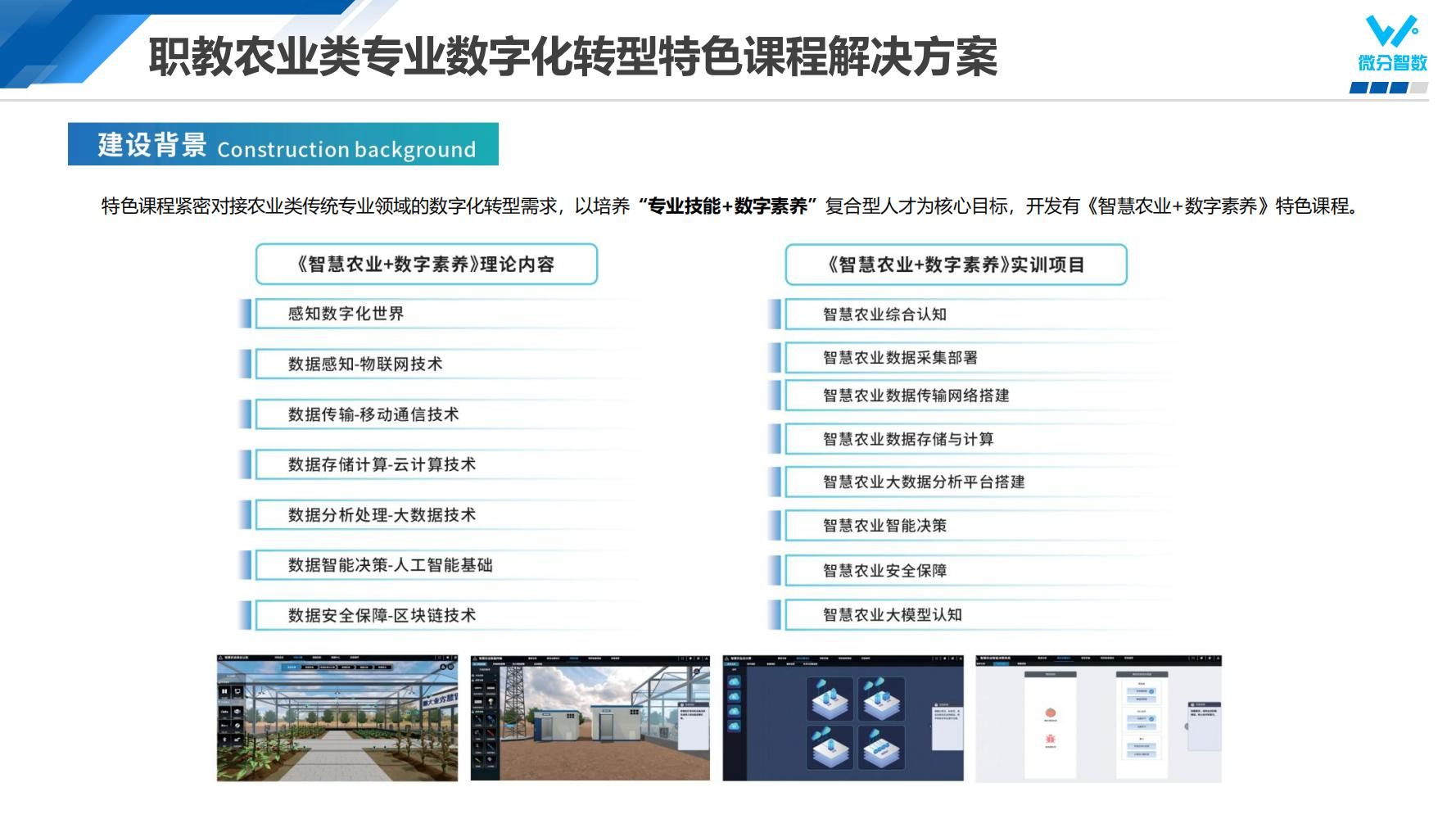1456x819 pixels.
Task: Select the slide title 职教农业类专业数字化转型特色课程解决方案
Action: point(573,57)
